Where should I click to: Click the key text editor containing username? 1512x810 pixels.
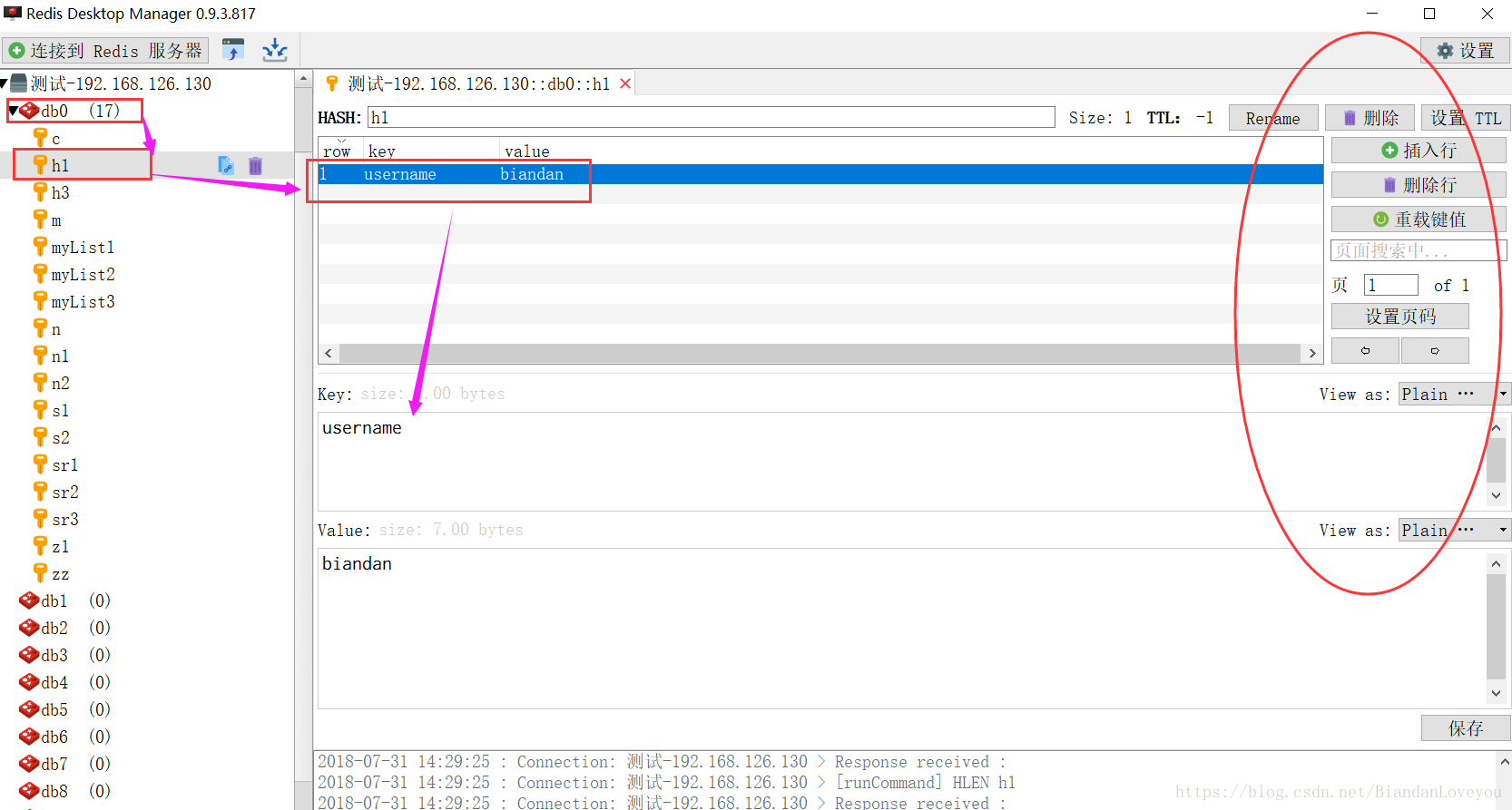tap(902, 462)
